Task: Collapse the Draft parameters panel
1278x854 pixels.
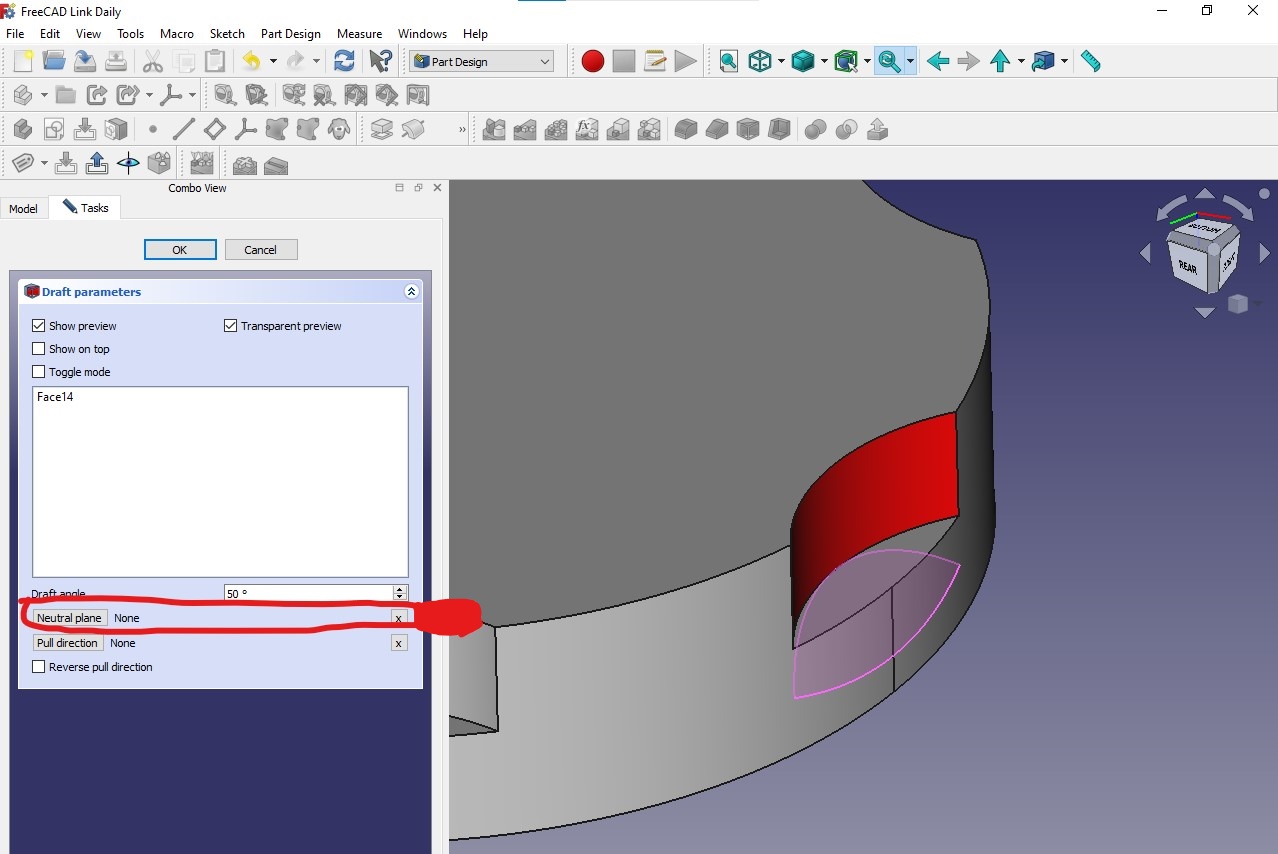Action: point(411,292)
